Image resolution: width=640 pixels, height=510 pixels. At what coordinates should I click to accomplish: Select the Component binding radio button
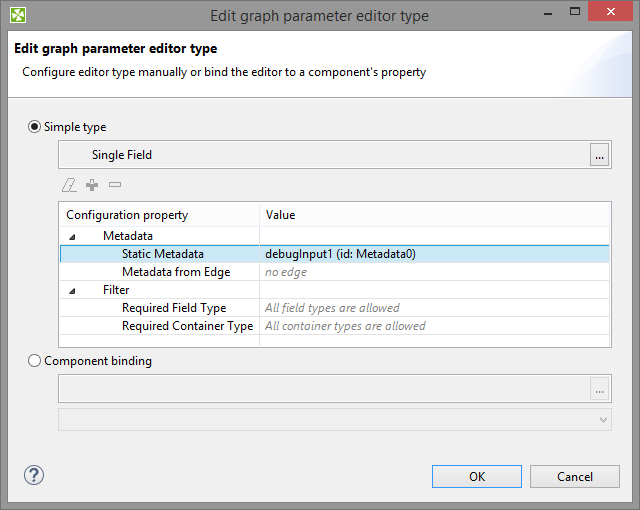(36, 361)
